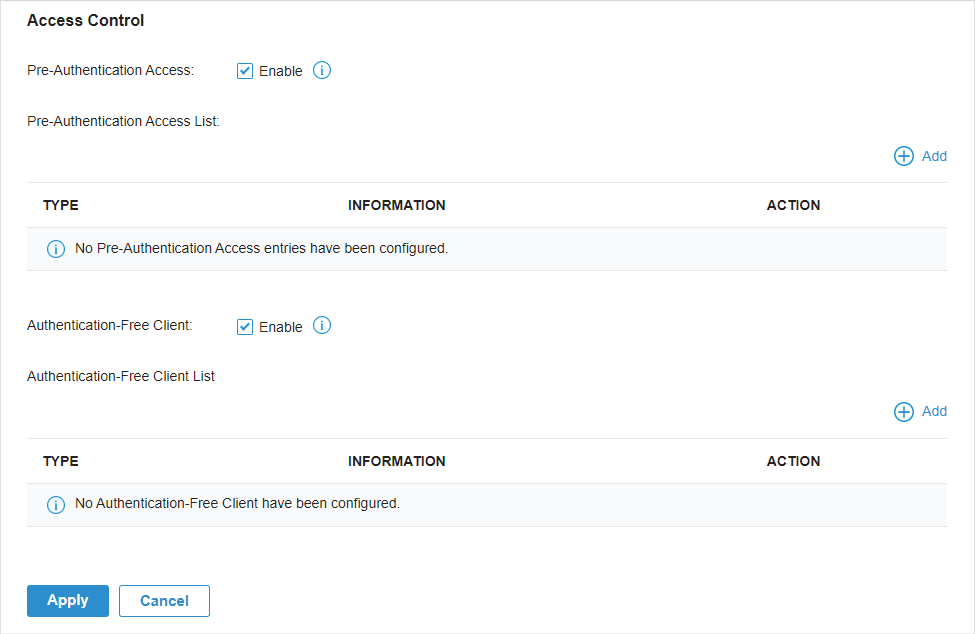
Task: Click ACTION header in Pre-Authentication Access table
Action: coord(793,205)
